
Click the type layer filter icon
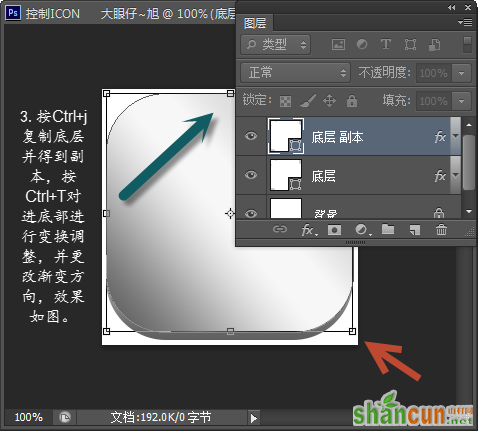coord(386,44)
